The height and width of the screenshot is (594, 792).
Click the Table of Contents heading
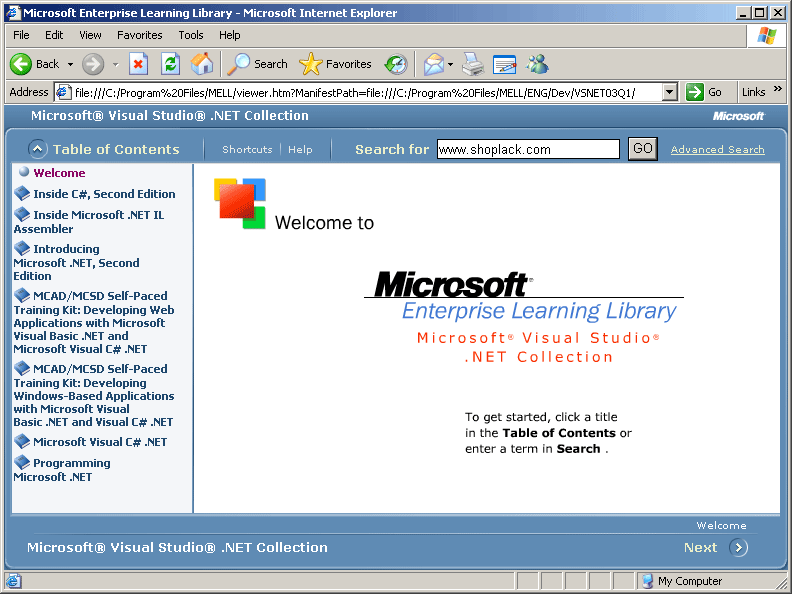(x=116, y=150)
